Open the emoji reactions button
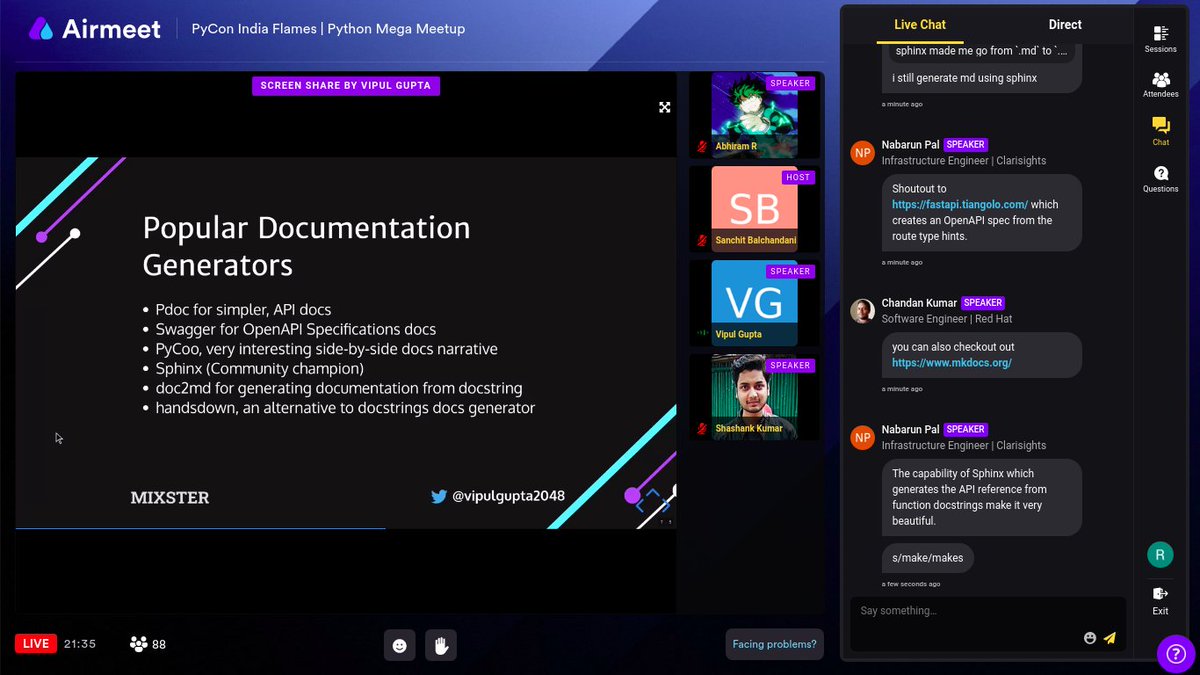1200x675 pixels. point(400,646)
